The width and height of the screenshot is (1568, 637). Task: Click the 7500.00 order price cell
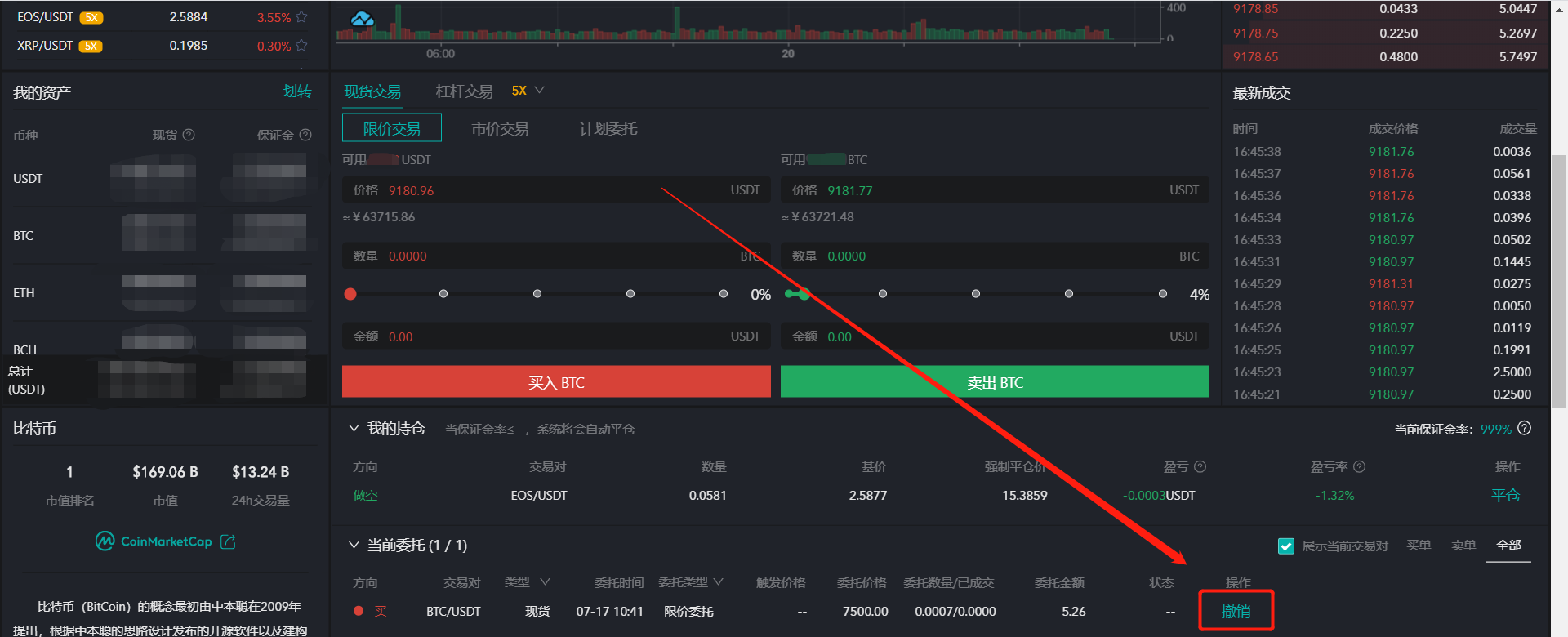(x=866, y=611)
